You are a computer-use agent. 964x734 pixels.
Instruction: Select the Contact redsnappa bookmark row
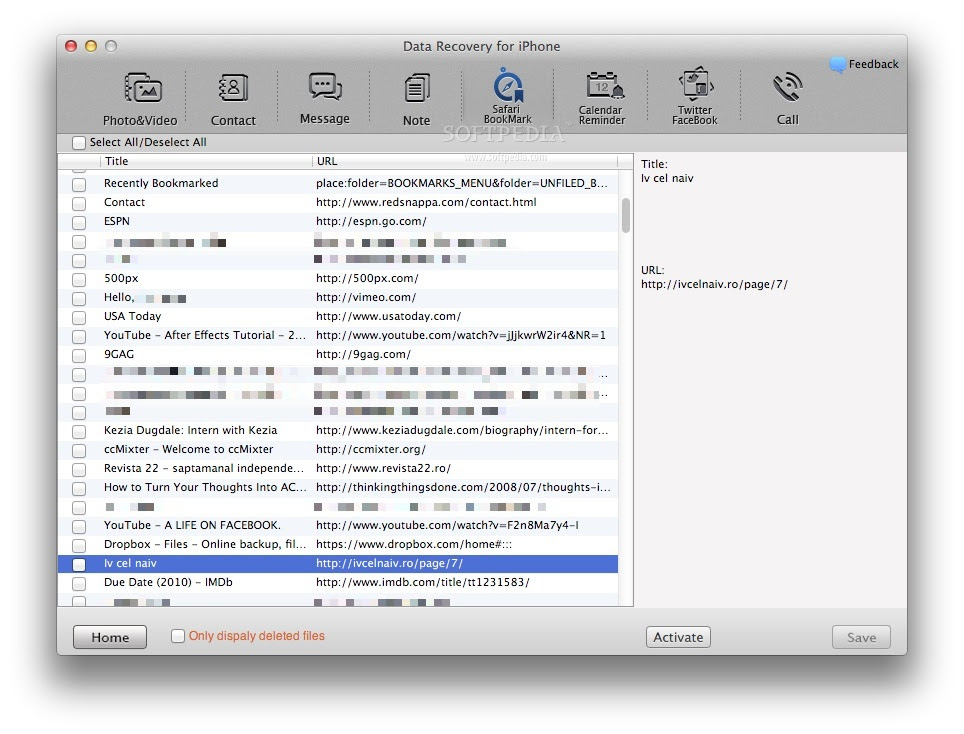pyautogui.click(x=338, y=202)
